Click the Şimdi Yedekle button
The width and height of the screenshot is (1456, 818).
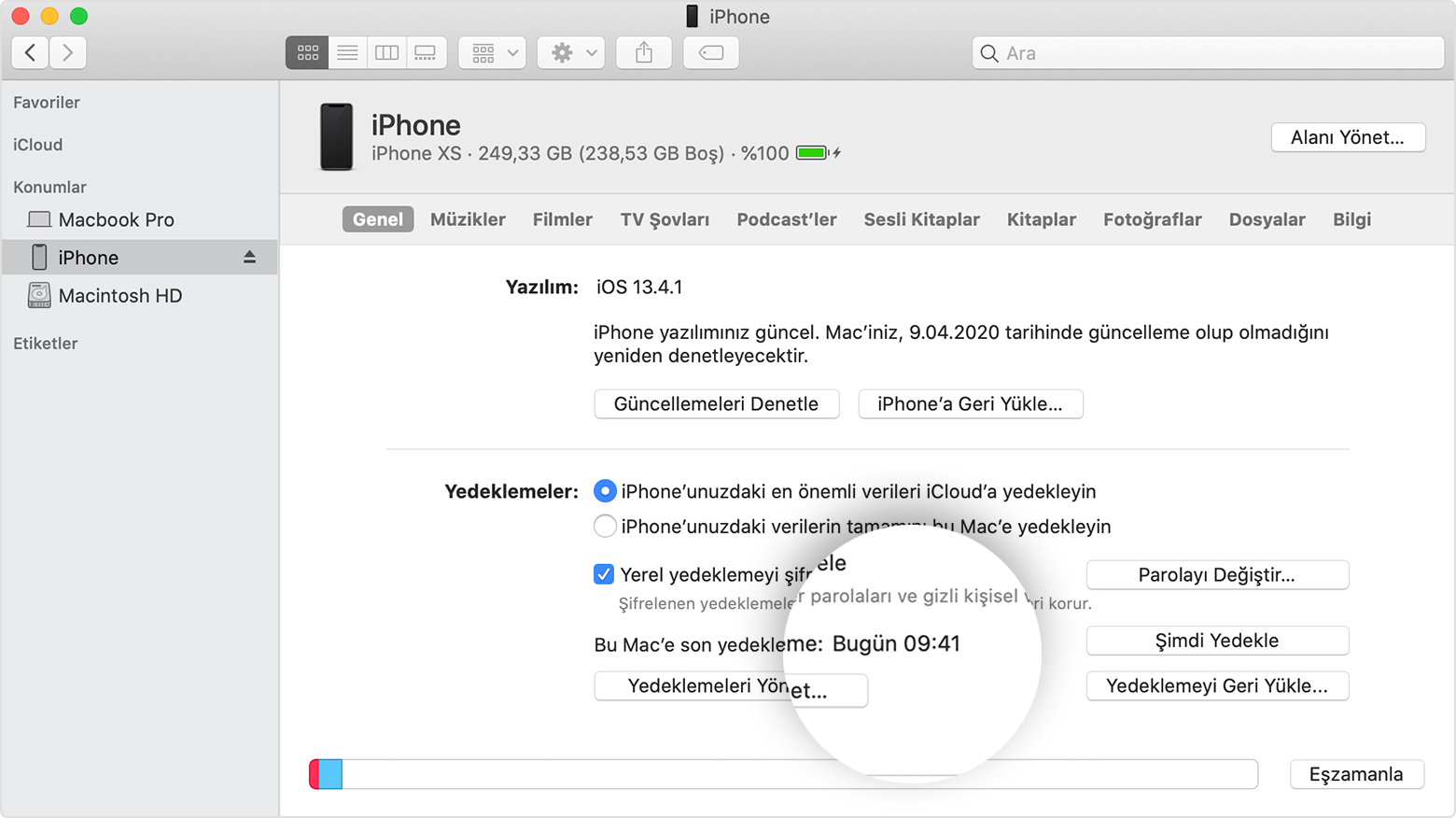pos(1216,641)
